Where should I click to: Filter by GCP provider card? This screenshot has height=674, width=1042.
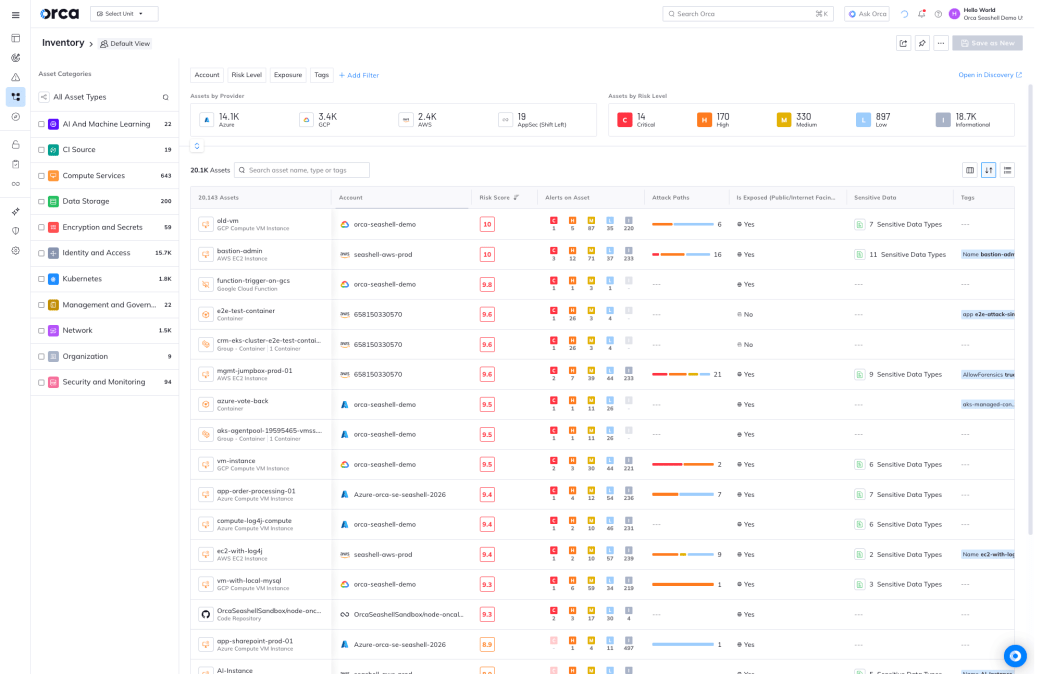pyautogui.click(x=319, y=120)
